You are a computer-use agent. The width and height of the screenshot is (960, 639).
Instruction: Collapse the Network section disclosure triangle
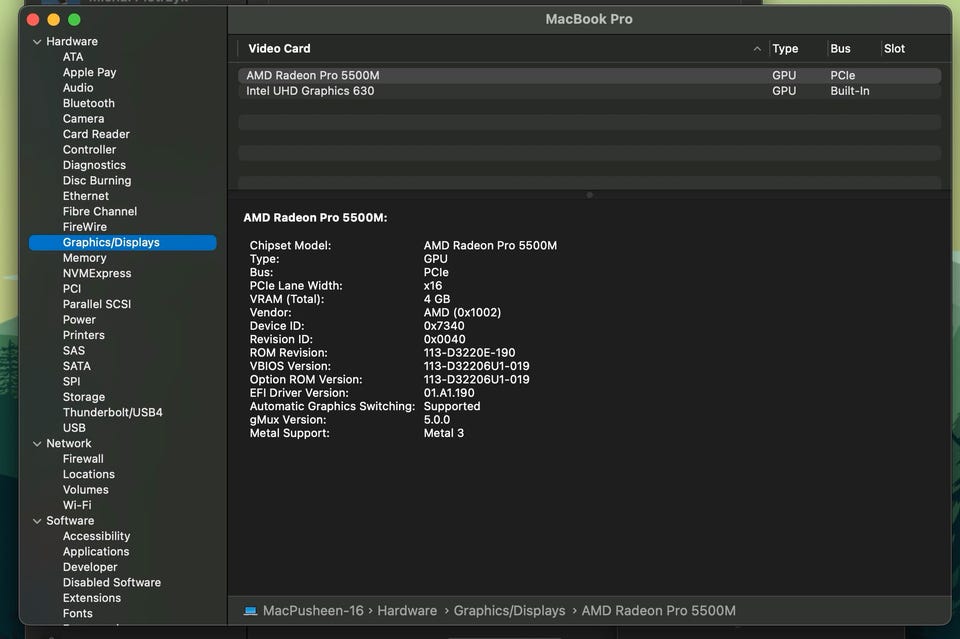[x=37, y=444]
